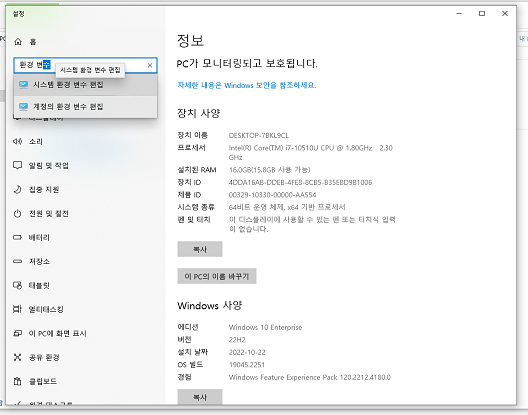Open 전원 및 절전 power icon

tap(18, 214)
